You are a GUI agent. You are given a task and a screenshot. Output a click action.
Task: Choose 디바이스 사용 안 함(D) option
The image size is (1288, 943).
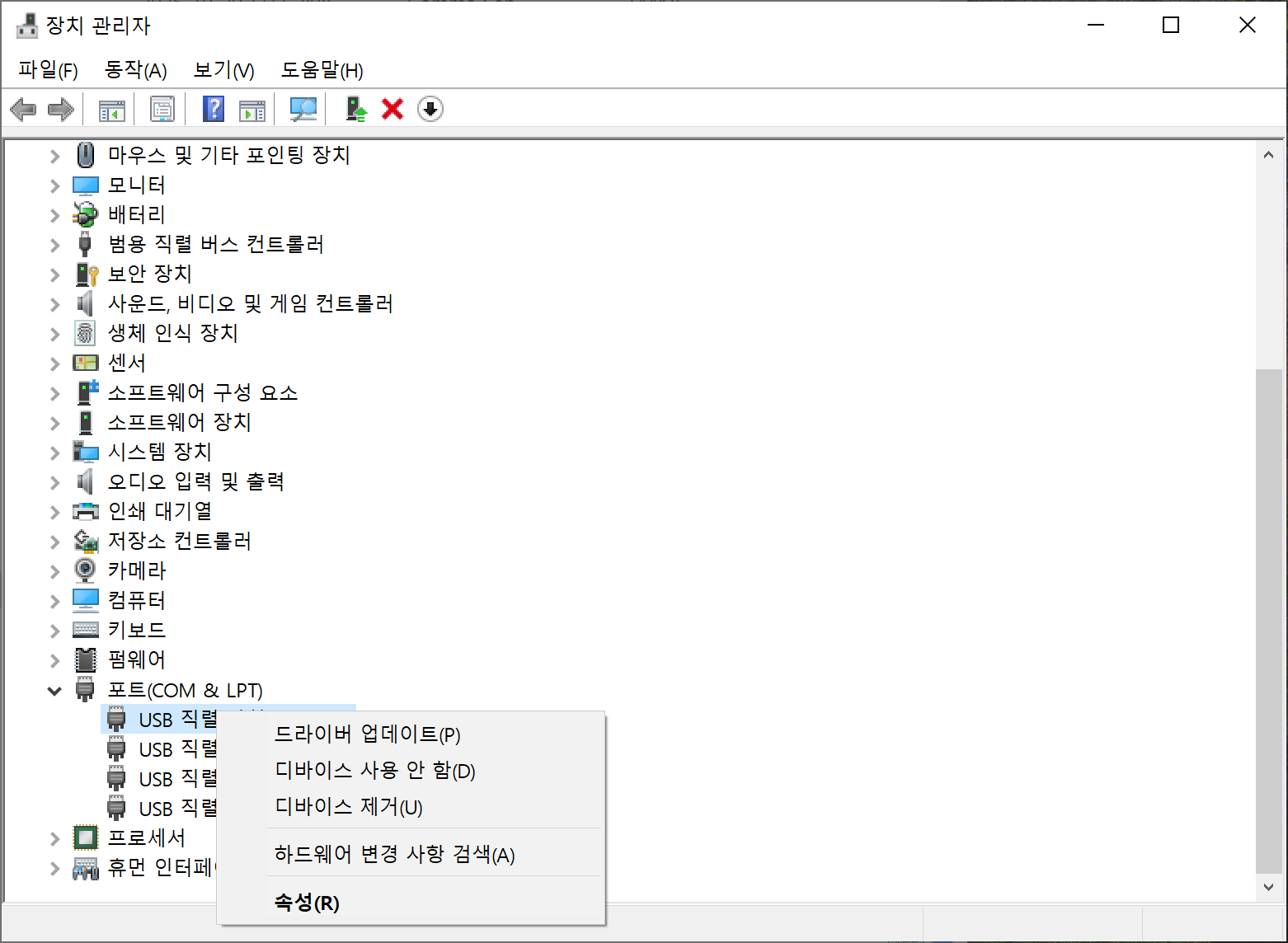click(374, 771)
